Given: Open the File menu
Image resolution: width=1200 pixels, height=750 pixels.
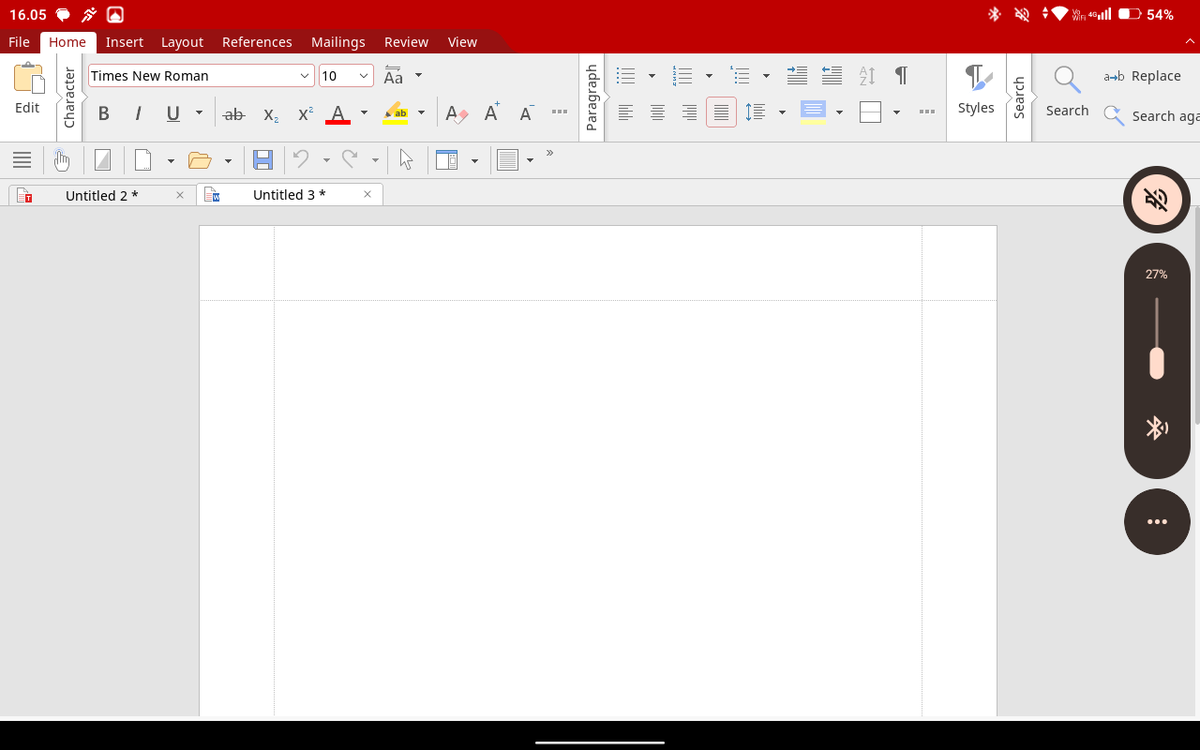Looking at the screenshot, I should [19, 42].
